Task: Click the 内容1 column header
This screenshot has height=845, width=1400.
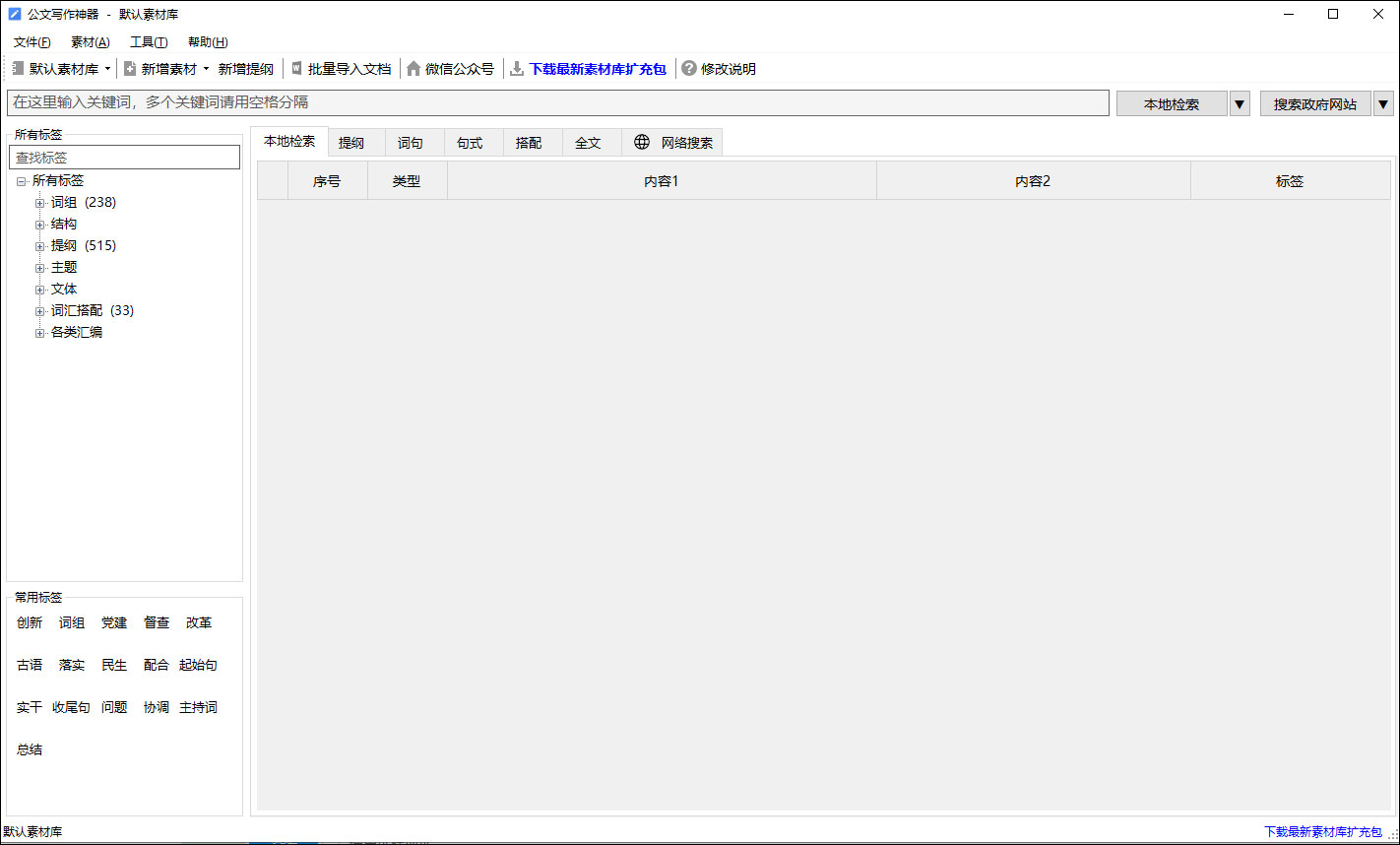Action: coord(662,181)
